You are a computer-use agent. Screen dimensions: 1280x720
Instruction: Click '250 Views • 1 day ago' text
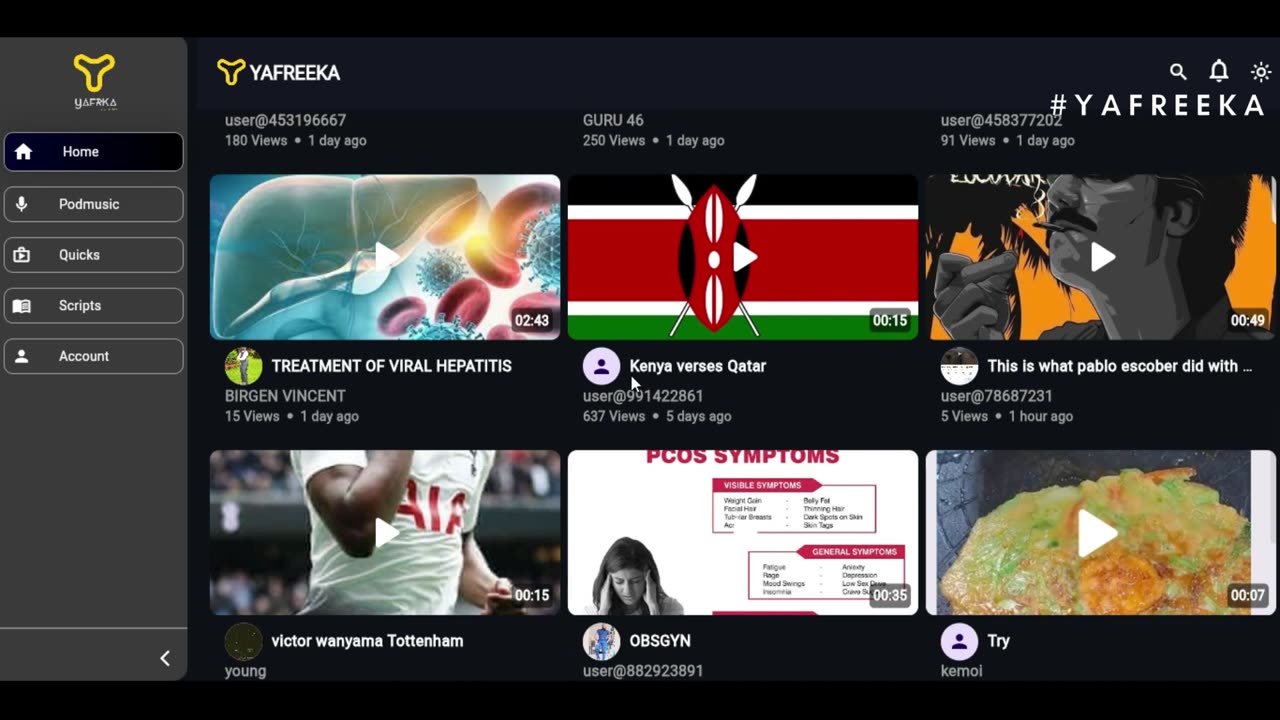tap(654, 140)
